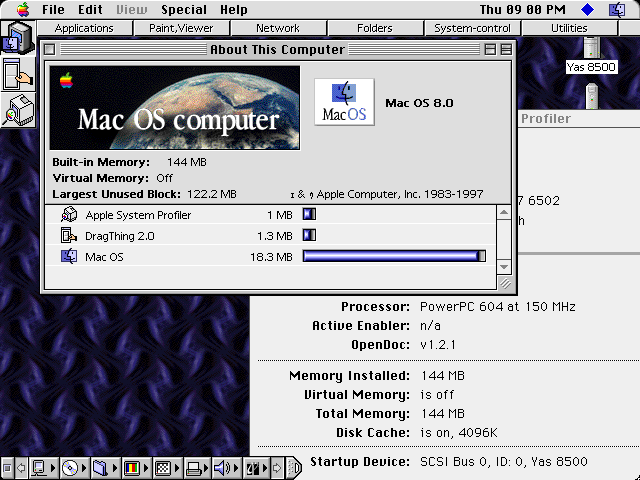The width and height of the screenshot is (640, 480).
Task: Click the Mac OS 18.3 MB memory bar
Action: pos(394,256)
